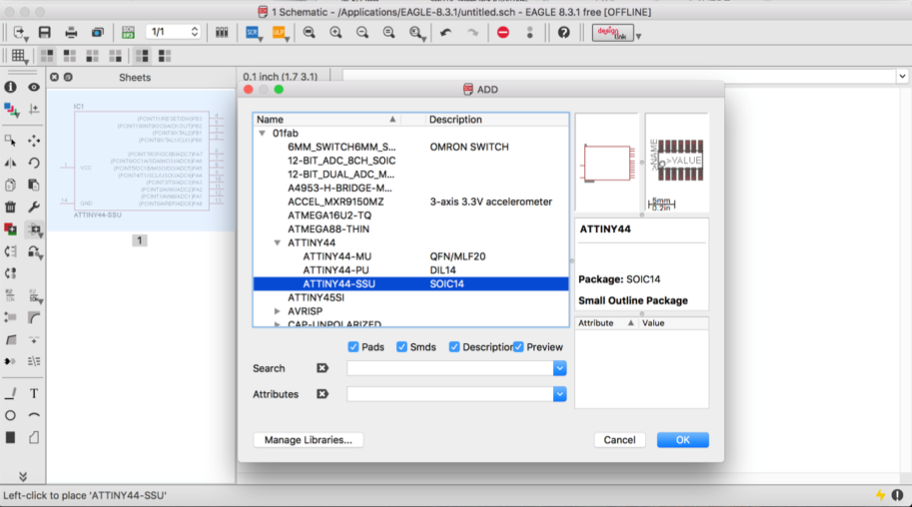The width and height of the screenshot is (912, 507).
Task: Expand the AVRISP tree entry
Action: tap(277, 312)
